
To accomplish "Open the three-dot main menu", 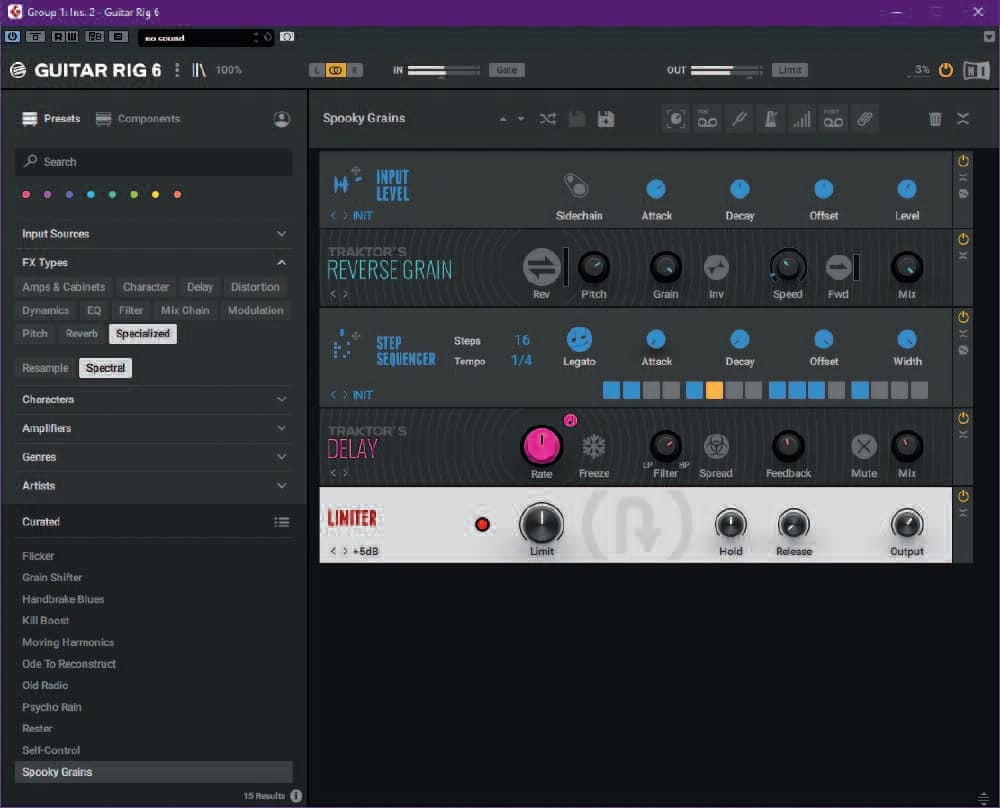I will [x=177, y=70].
